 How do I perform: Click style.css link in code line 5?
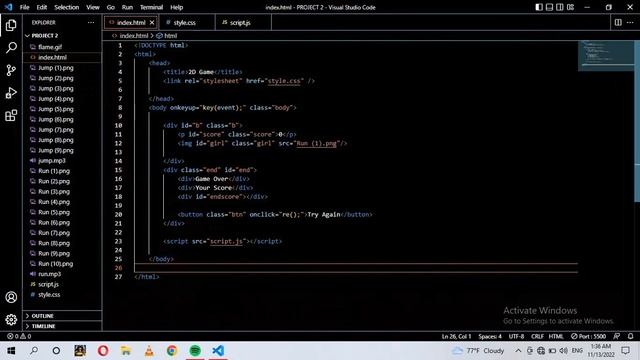[284, 81]
